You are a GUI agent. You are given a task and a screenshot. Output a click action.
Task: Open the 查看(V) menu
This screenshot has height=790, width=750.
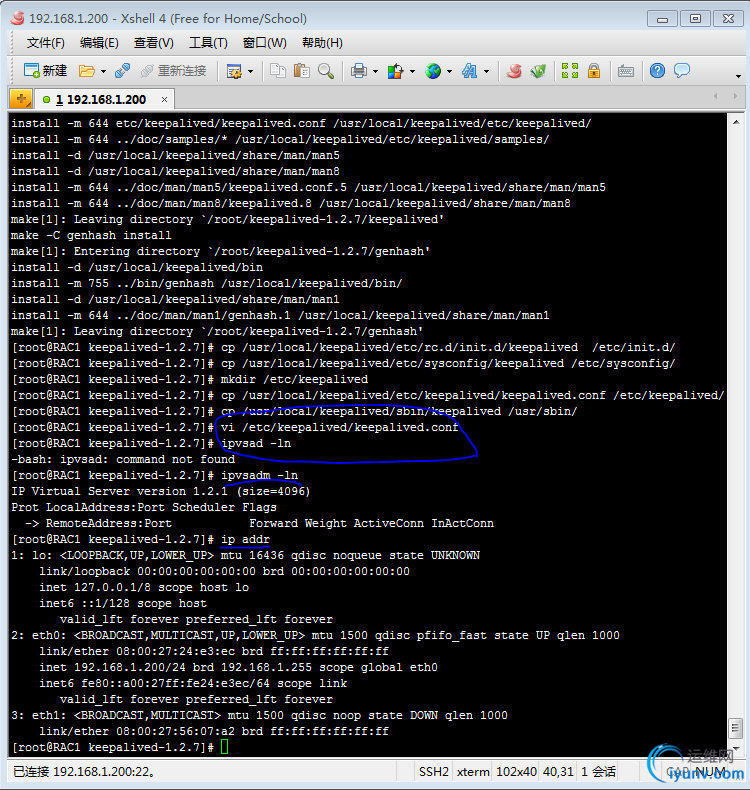[x=154, y=43]
